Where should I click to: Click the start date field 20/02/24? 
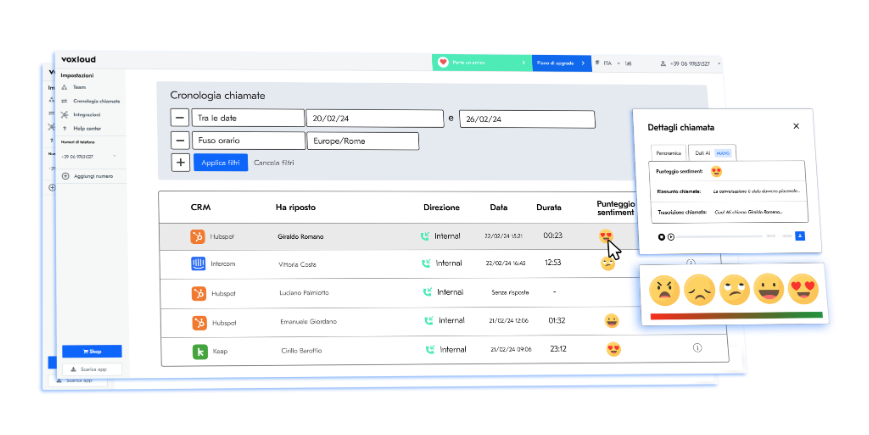point(374,118)
